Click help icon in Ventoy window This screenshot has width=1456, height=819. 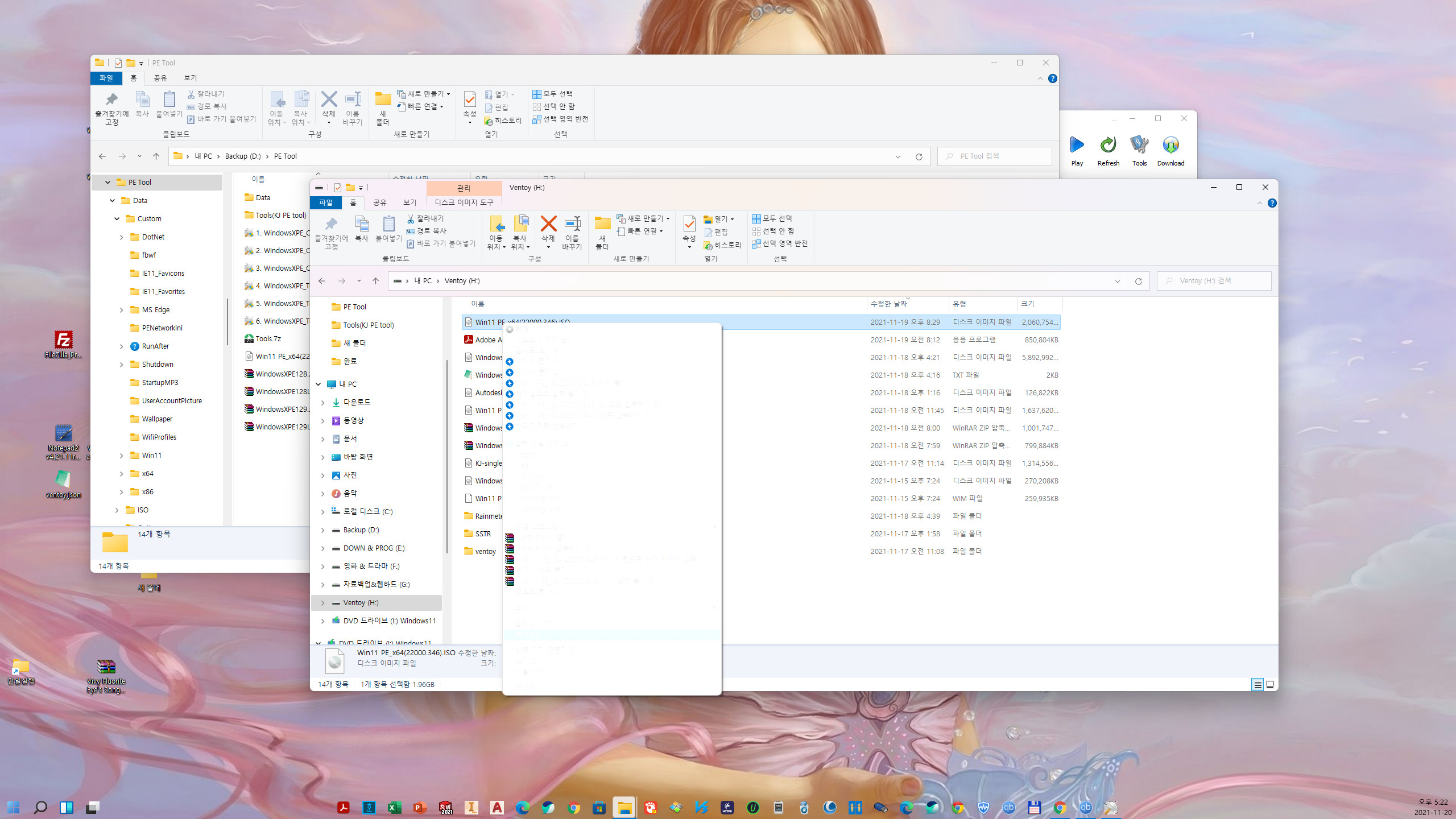tap(1272, 203)
